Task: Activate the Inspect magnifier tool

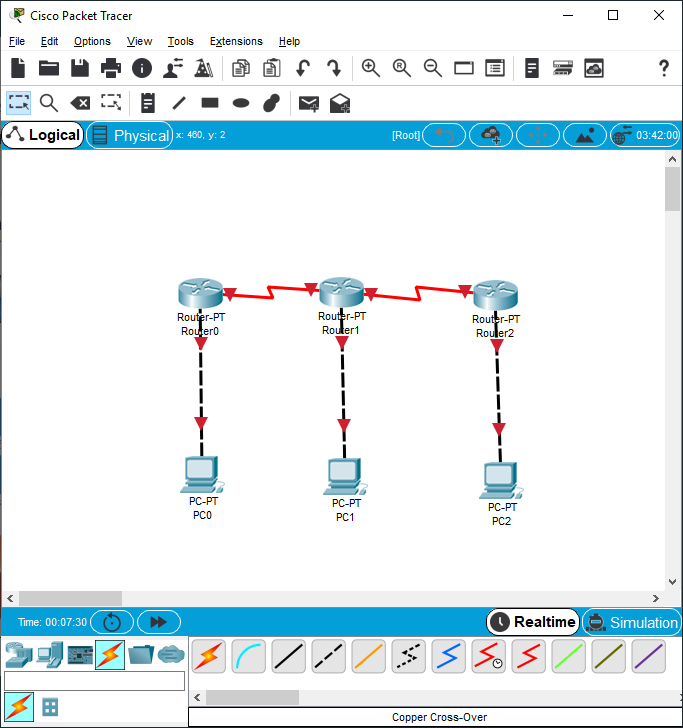Action: pos(49,103)
